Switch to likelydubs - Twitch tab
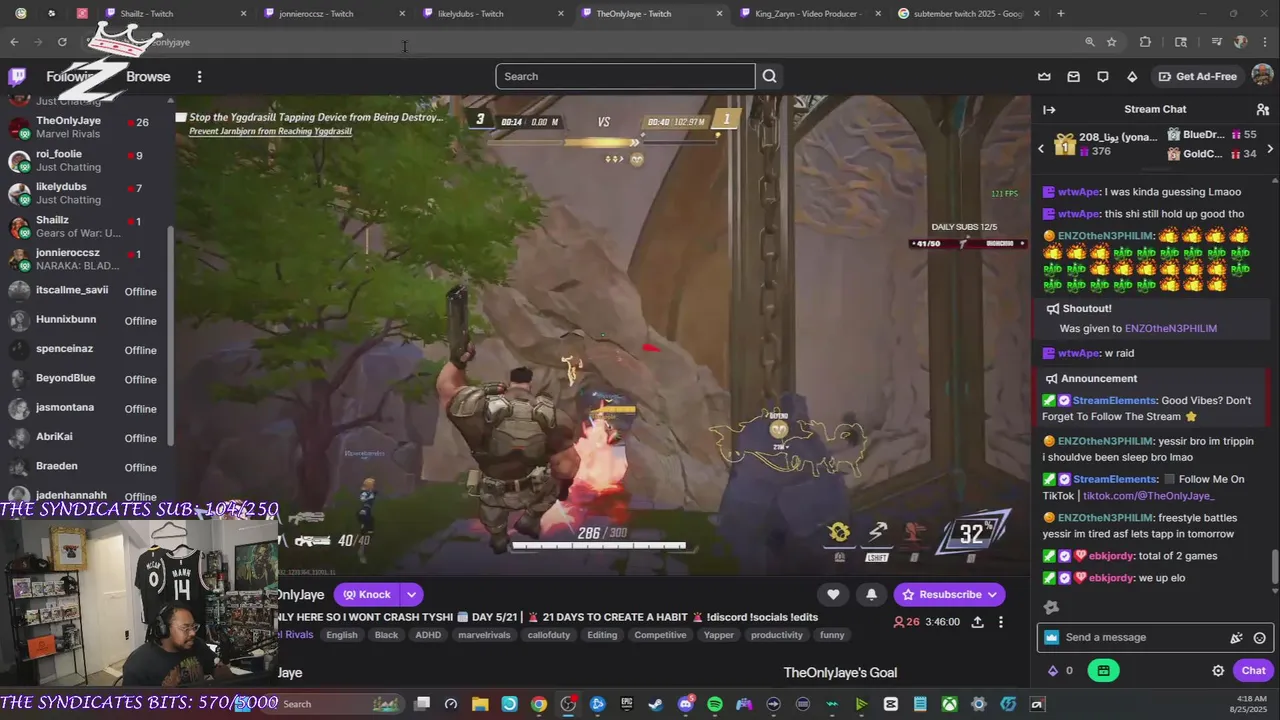1280x720 pixels. (495, 14)
